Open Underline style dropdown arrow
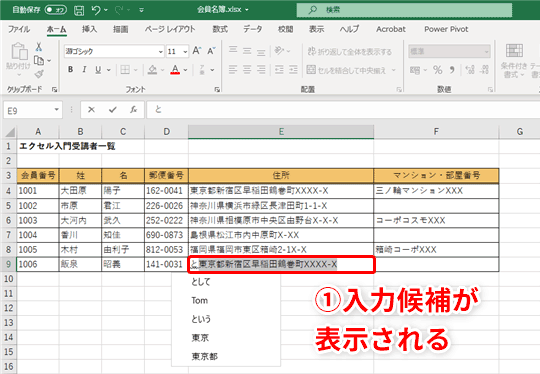 click(x=108, y=70)
